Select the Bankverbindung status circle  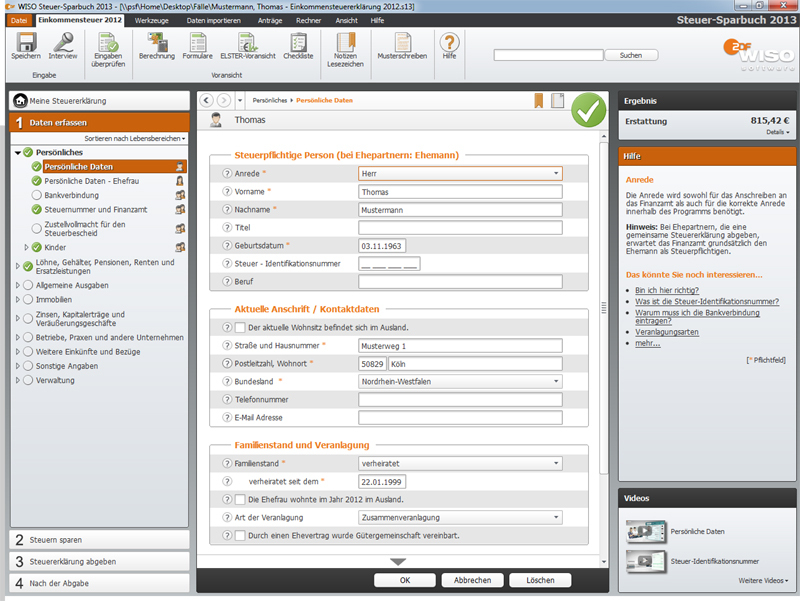click(37, 195)
